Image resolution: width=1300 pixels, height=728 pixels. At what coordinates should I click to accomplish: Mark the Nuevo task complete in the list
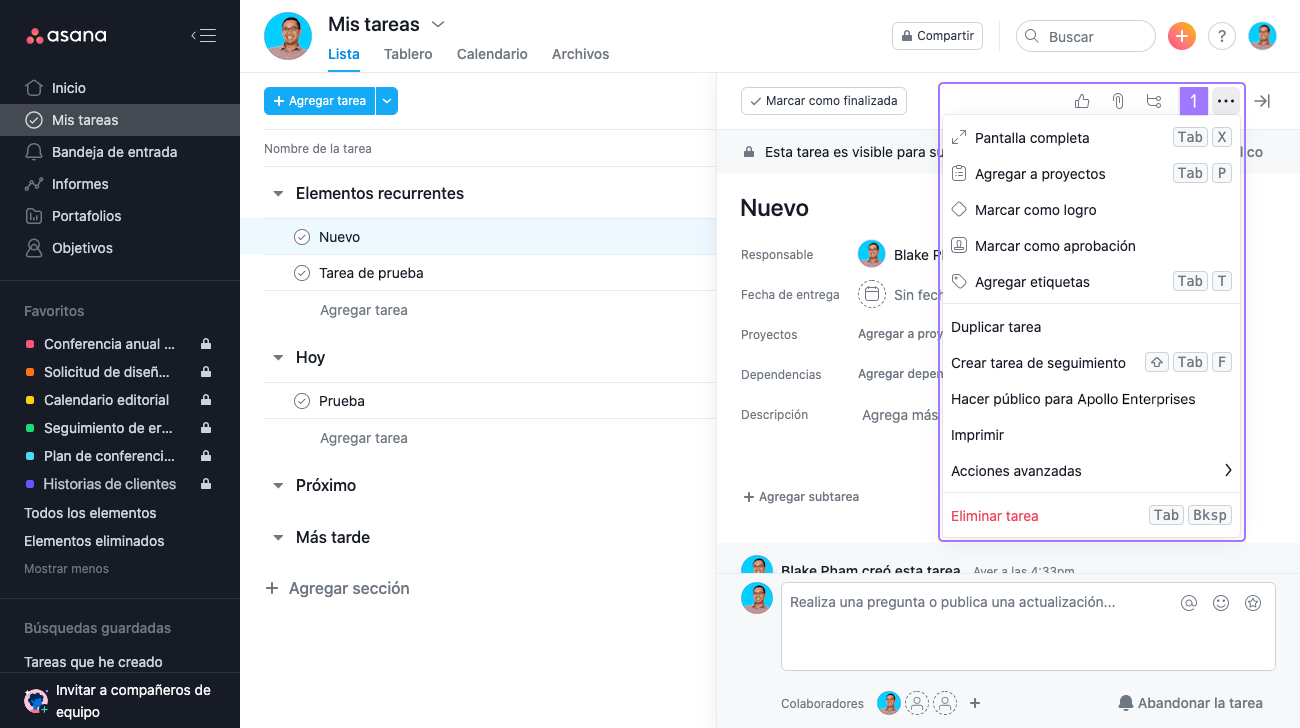tap(302, 237)
